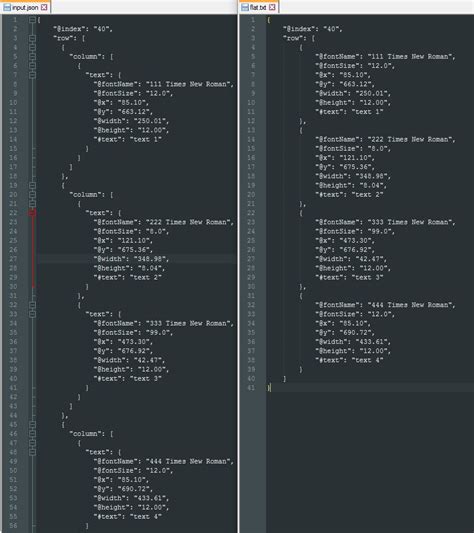
Task: Click "@width": "433.61" in input.json pane
Action: point(131,498)
